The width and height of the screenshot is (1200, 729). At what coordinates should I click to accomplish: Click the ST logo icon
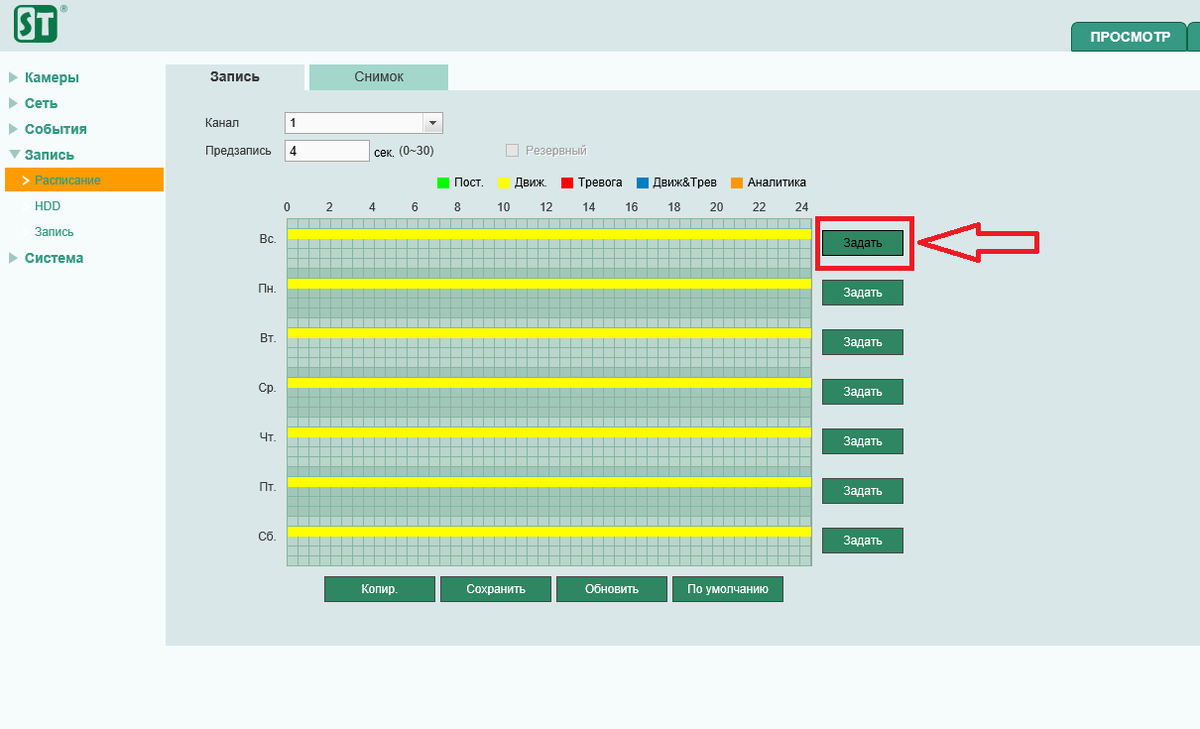(36, 22)
